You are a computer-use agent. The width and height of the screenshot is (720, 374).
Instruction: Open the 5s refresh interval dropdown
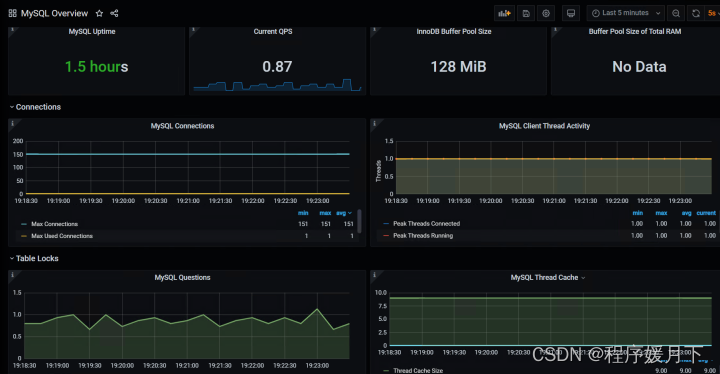713,13
